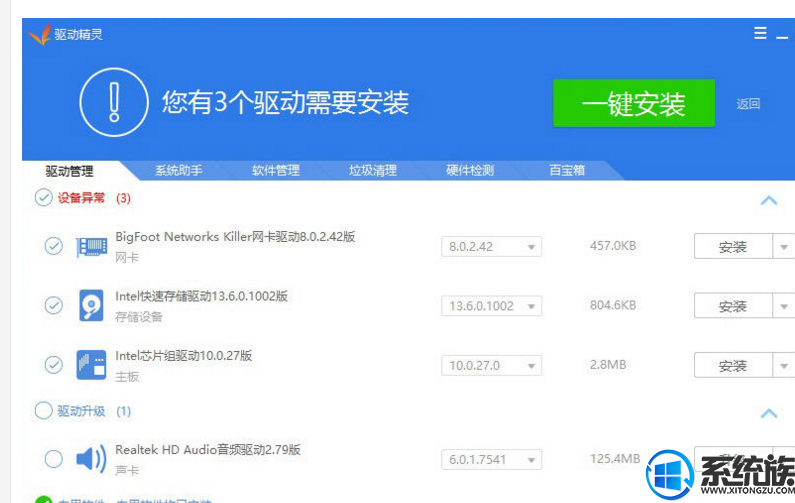Switch to the 硬件检测 tab
795x503 pixels.
pyautogui.click(x=470, y=170)
